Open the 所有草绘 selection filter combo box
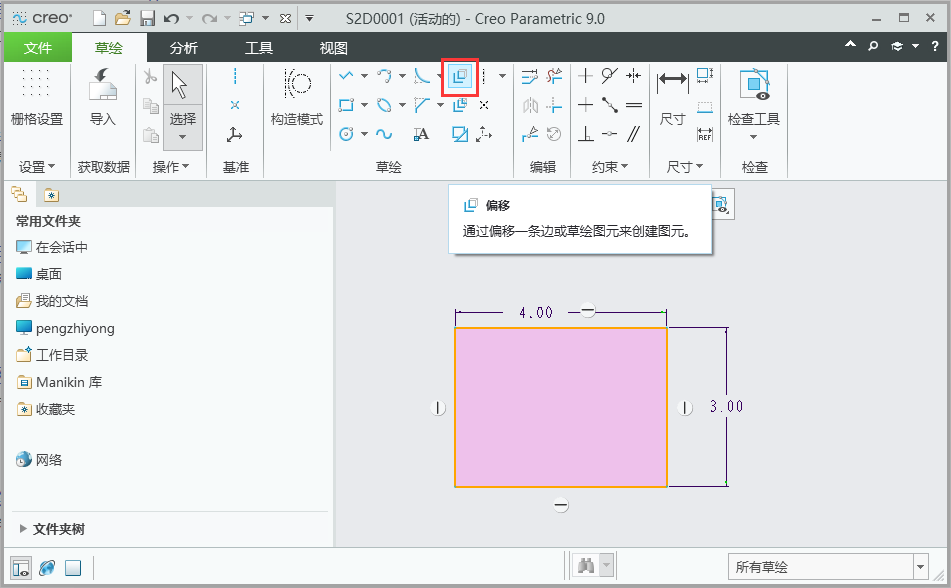The image size is (951, 588). pos(828,567)
